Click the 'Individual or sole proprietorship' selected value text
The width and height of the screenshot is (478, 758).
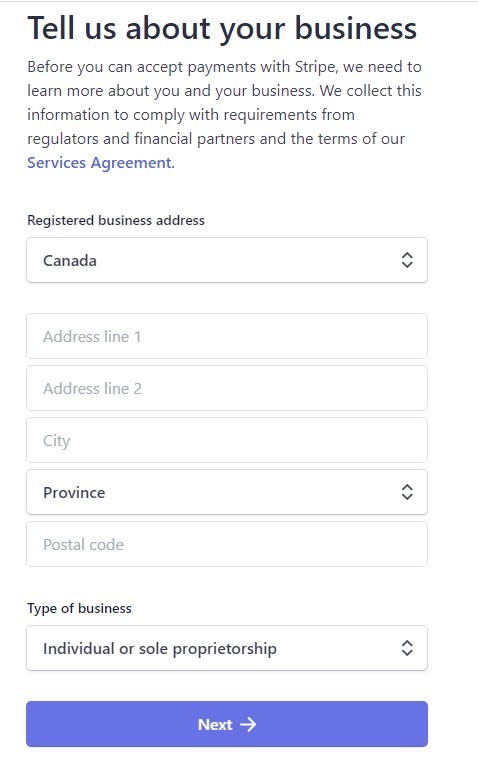click(159, 649)
